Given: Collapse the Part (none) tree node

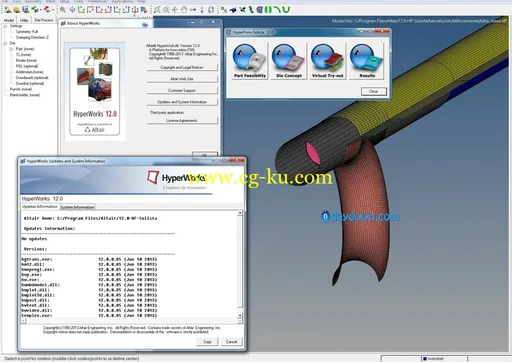Looking at the screenshot, I should pyautogui.click(x=11, y=49).
